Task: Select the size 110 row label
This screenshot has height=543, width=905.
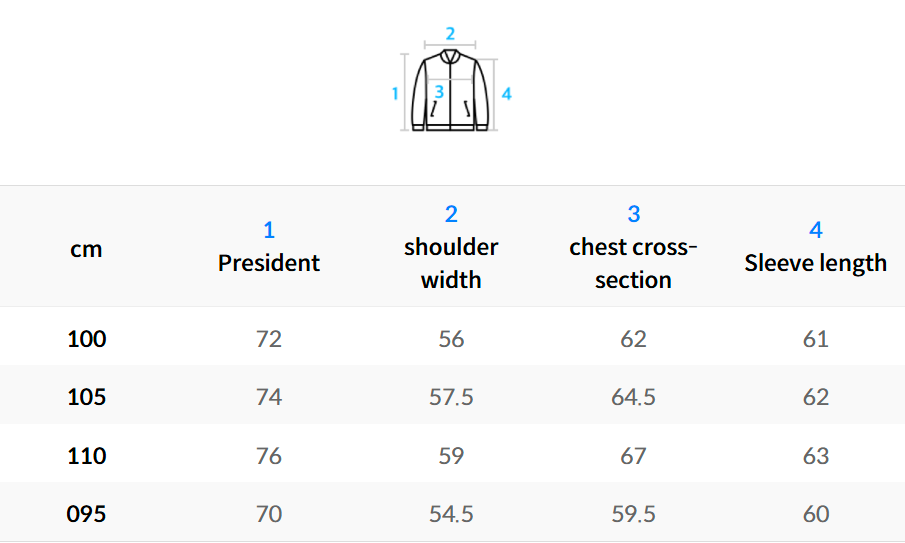Action: [86, 456]
